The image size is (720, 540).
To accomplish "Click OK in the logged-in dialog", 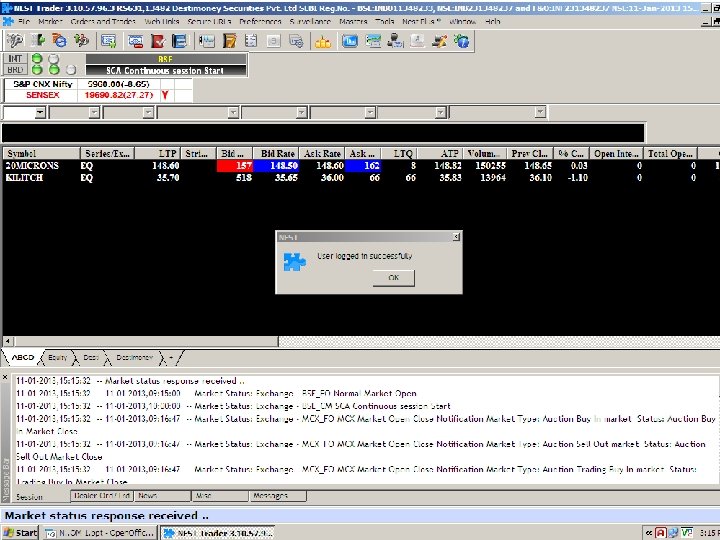I will [x=394, y=278].
